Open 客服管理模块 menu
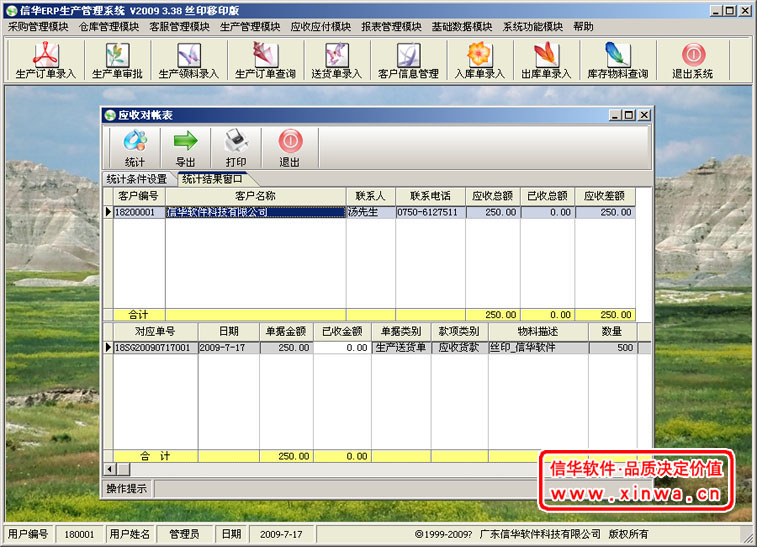Image resolution: width=757 pixels, height=547 pixels. point(180,27)
